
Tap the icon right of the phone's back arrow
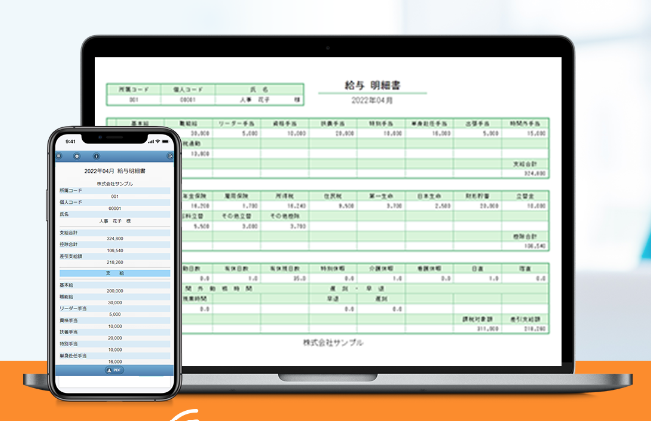coord(77,157)
